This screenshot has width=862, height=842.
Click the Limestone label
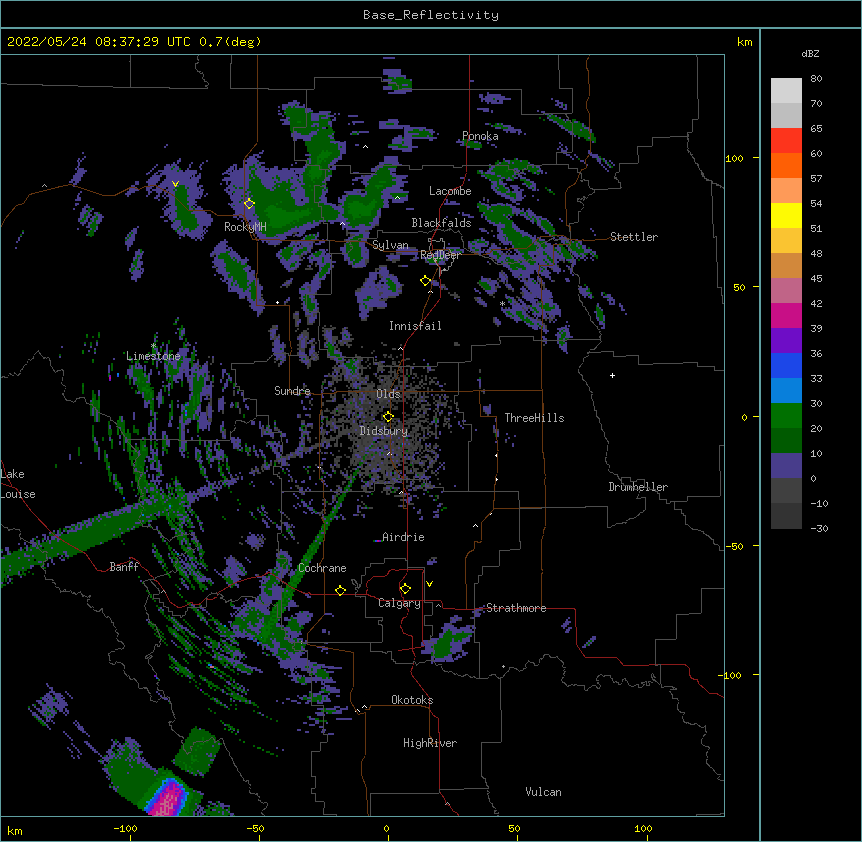click(153, 356)
